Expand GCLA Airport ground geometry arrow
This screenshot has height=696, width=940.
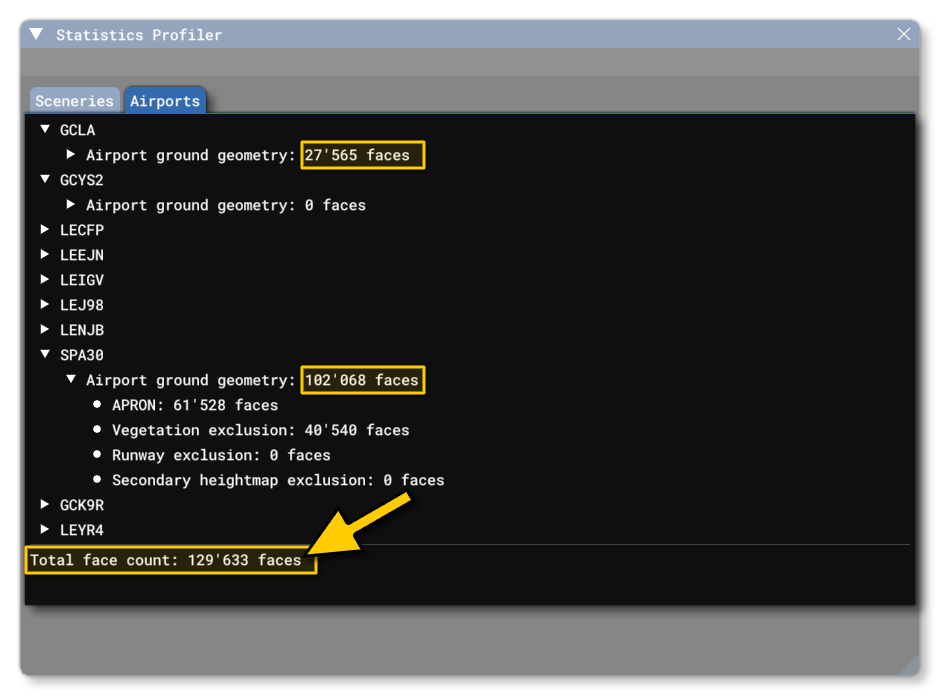[x=71, y=155]
